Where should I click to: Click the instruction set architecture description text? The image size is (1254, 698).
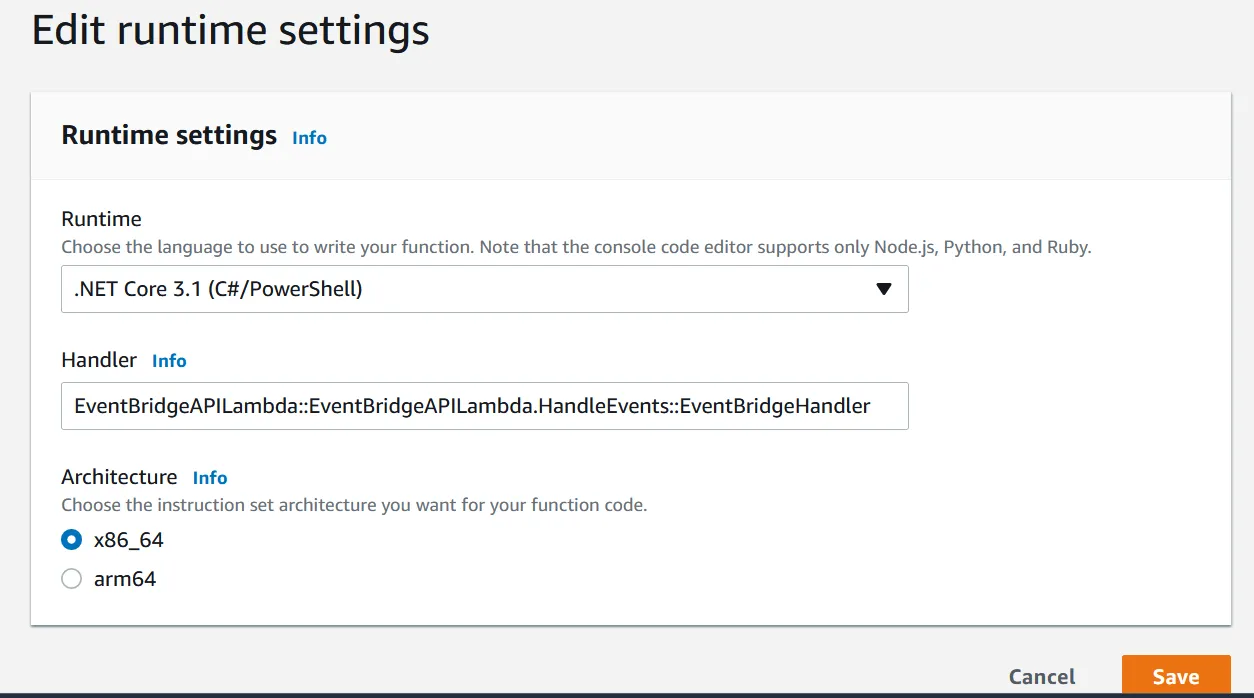(x=354, y=505)
